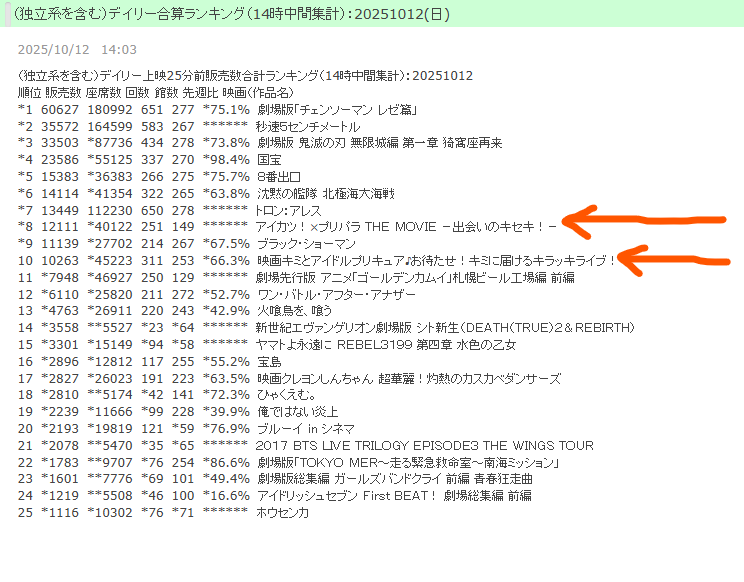Click the percentage *52.7% in rank 12

[x=226, y=295]
